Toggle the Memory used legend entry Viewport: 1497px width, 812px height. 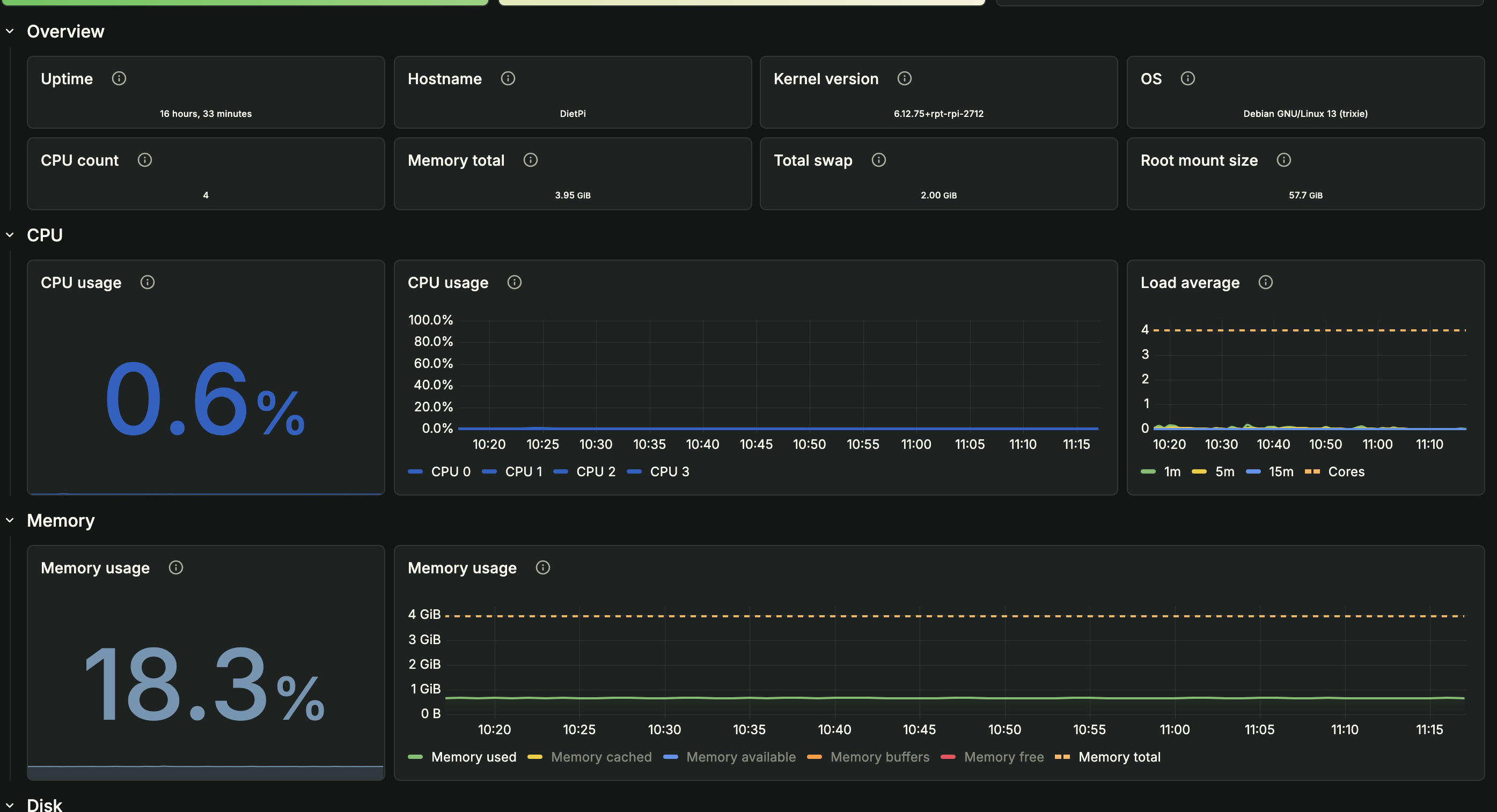coord(474,757)
